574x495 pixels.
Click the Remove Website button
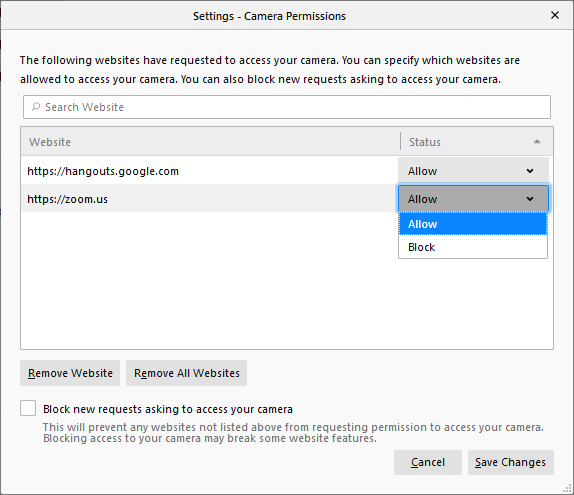tap(70, 373)
